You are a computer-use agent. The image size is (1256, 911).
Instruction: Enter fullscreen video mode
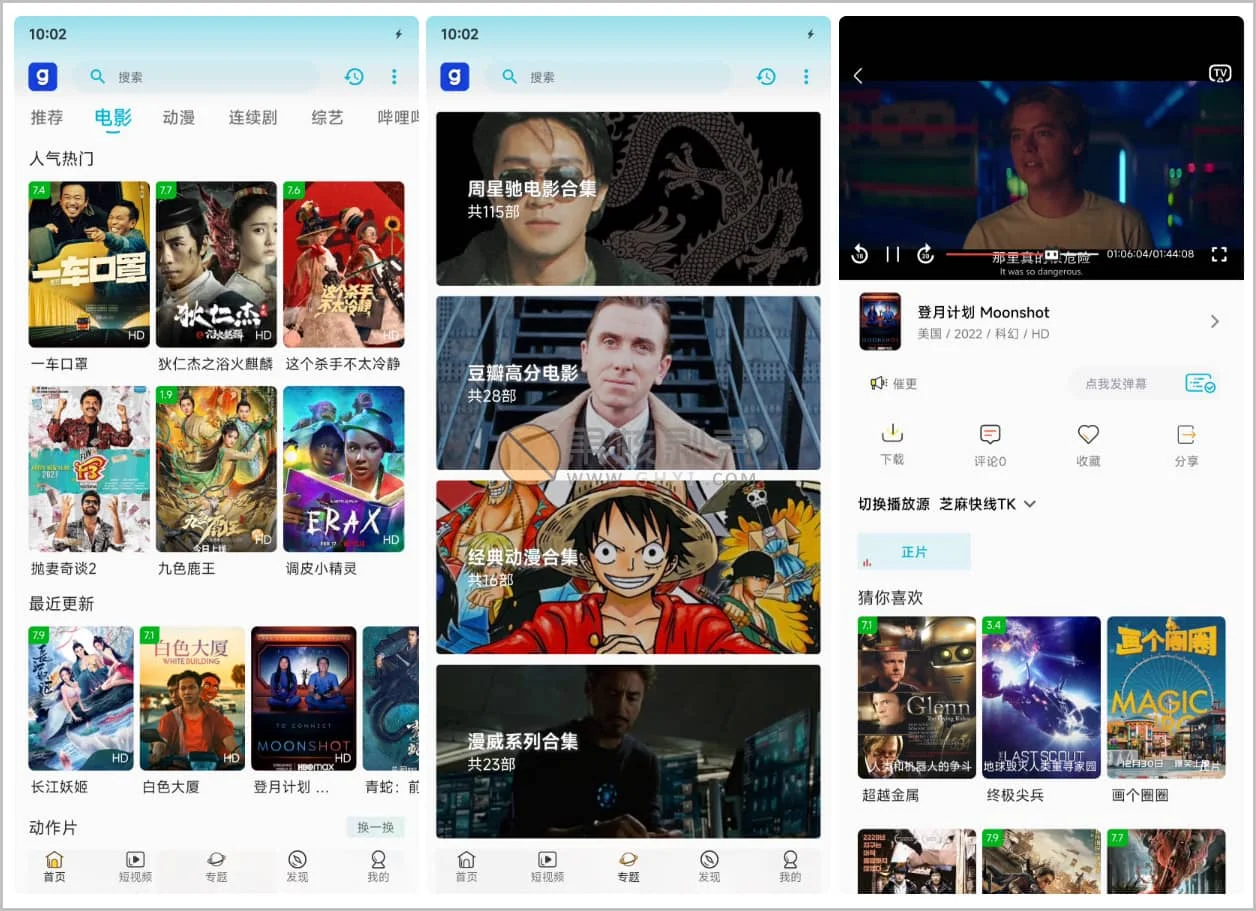[x=1219, y=254]
